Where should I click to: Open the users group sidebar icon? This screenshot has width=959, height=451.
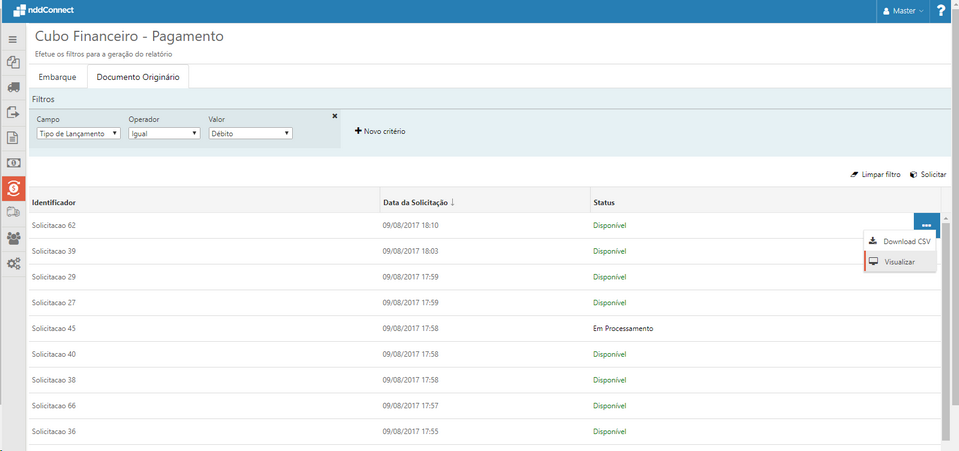tap(13, 238)
